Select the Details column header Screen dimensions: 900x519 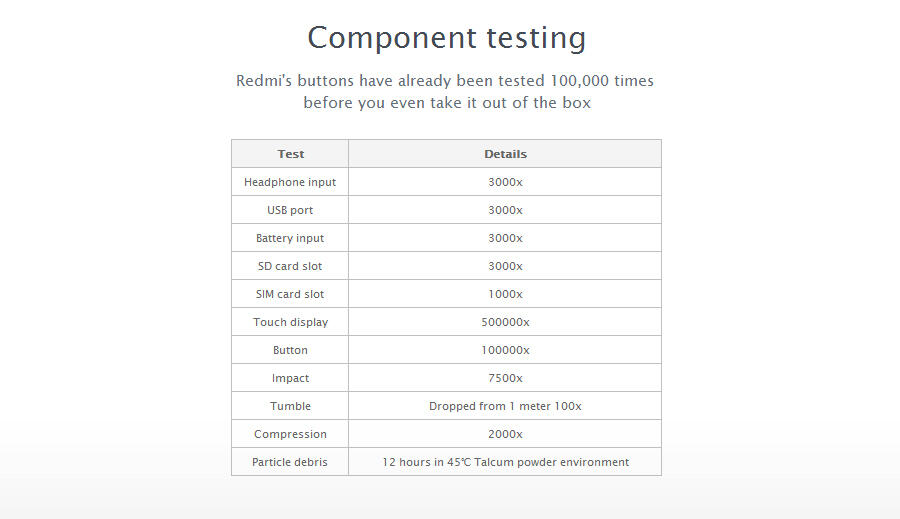pyautogui.click(x=505, y=154)
